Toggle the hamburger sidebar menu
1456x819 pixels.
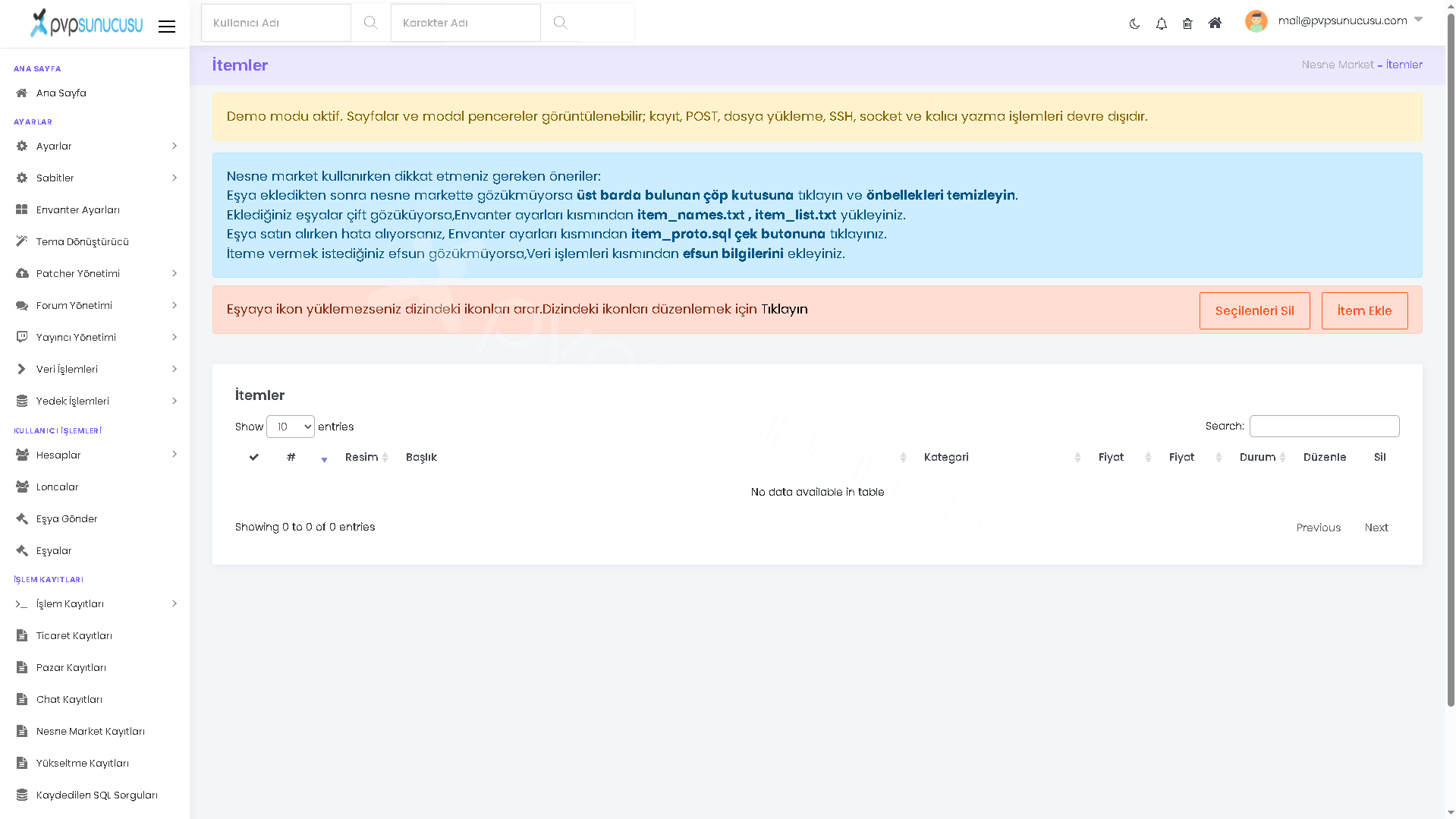point(167,27)
